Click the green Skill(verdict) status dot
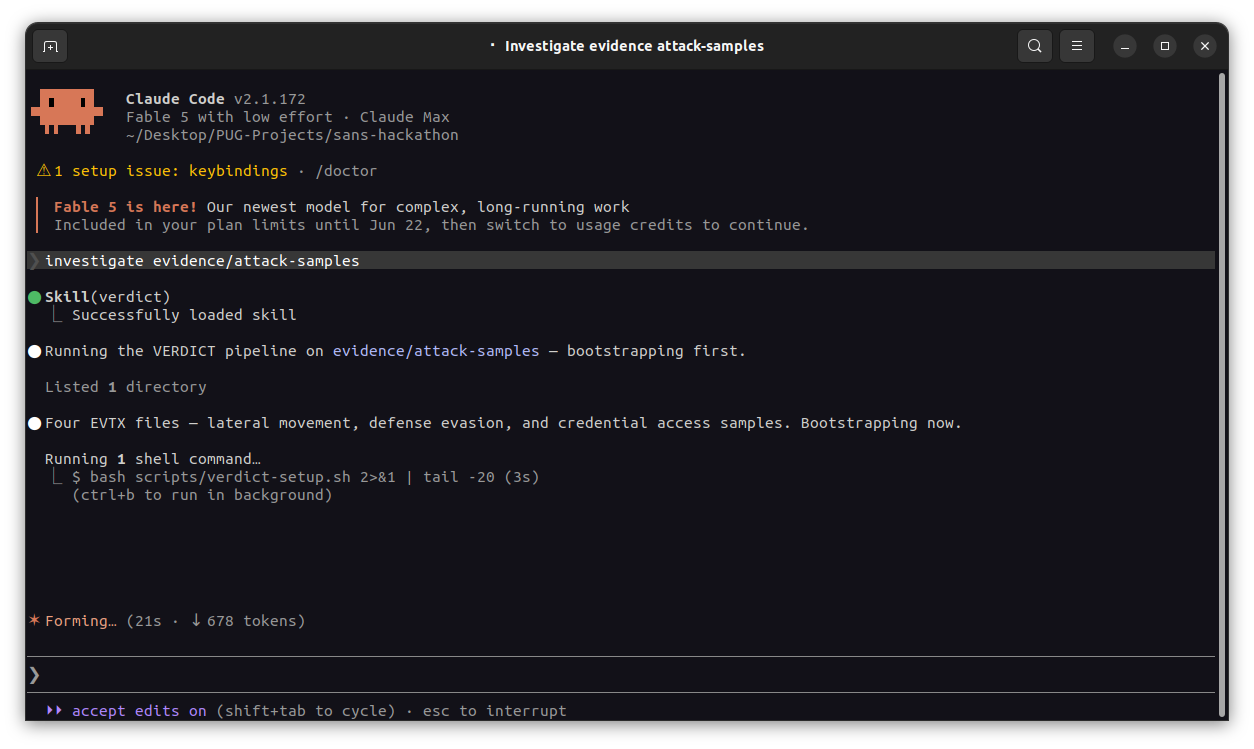 (x=35, y=297)
